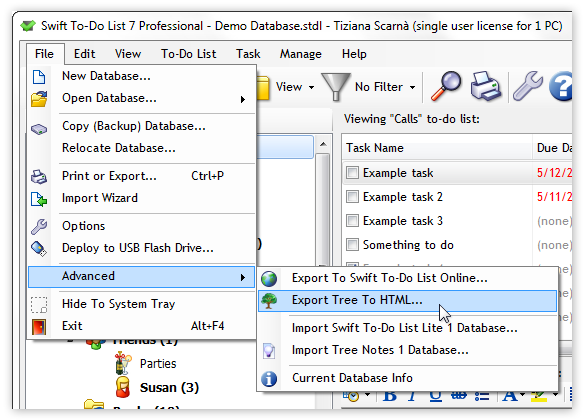Click the (none) due date for Example task 3
This screenshot has height=420, width=585.
pos(554,221)
